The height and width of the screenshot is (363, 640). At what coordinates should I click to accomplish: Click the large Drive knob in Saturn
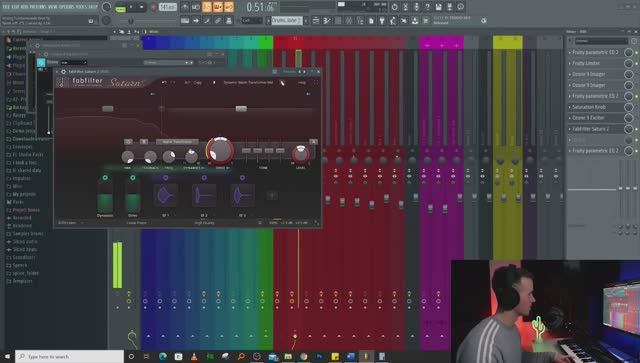[220, 150]
